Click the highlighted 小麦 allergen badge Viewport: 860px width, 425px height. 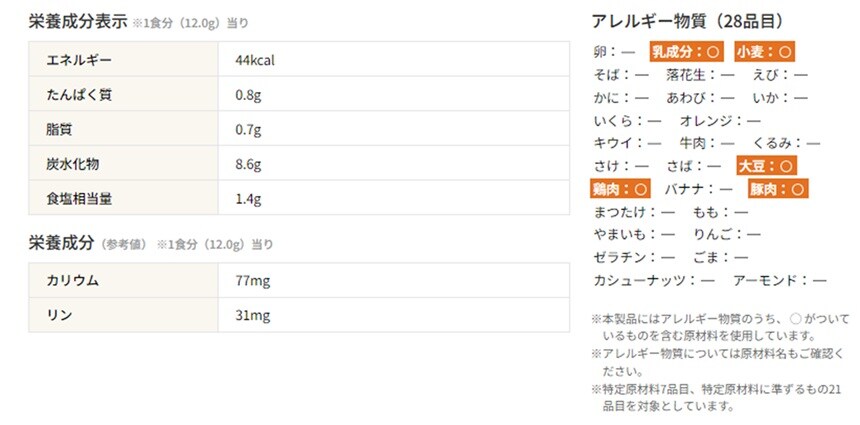[x=765, y=51]
